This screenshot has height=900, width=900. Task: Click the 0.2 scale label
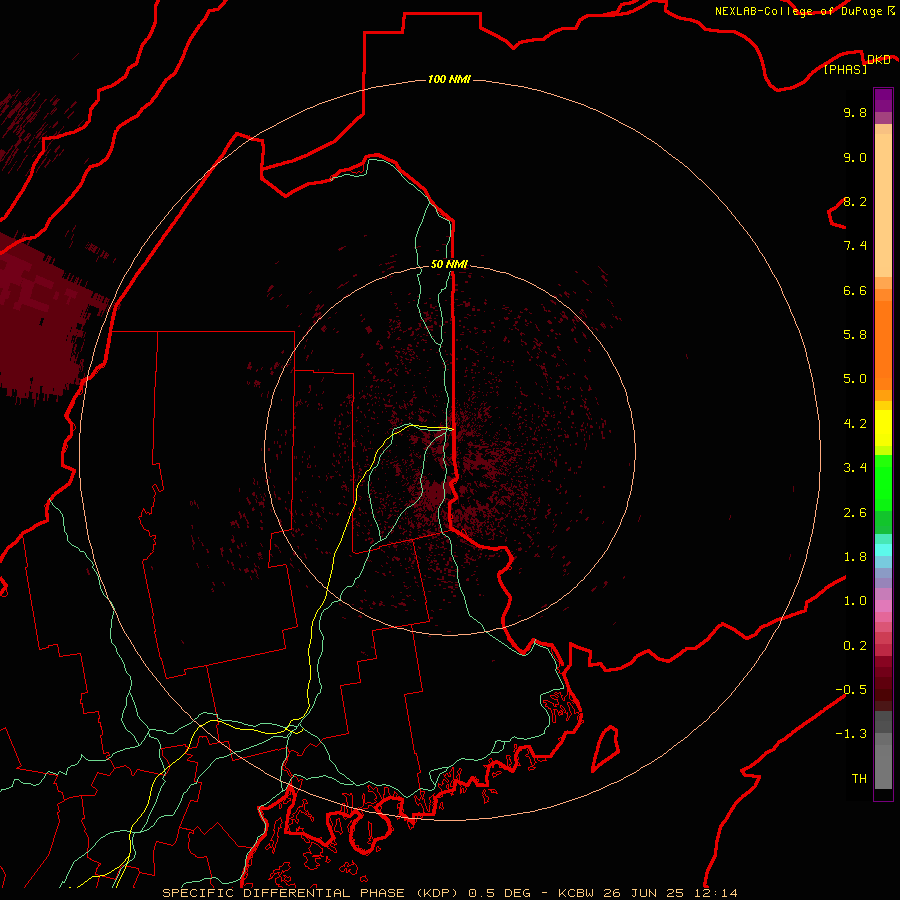tap(855, 646)
